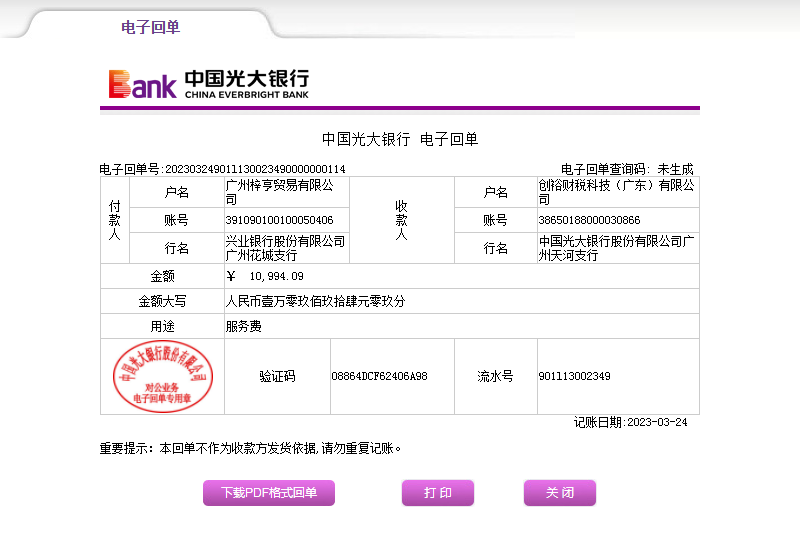Click the 付款人 column header cell
This screenshot has width=800, height=534.
coord(115,220)
